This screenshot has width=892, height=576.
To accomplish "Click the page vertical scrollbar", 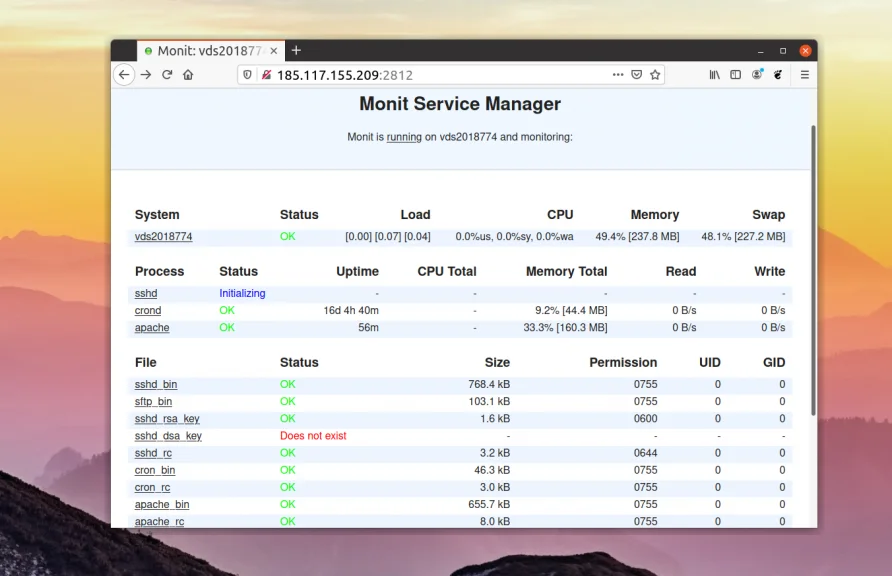I will click(x=812, y=270).
